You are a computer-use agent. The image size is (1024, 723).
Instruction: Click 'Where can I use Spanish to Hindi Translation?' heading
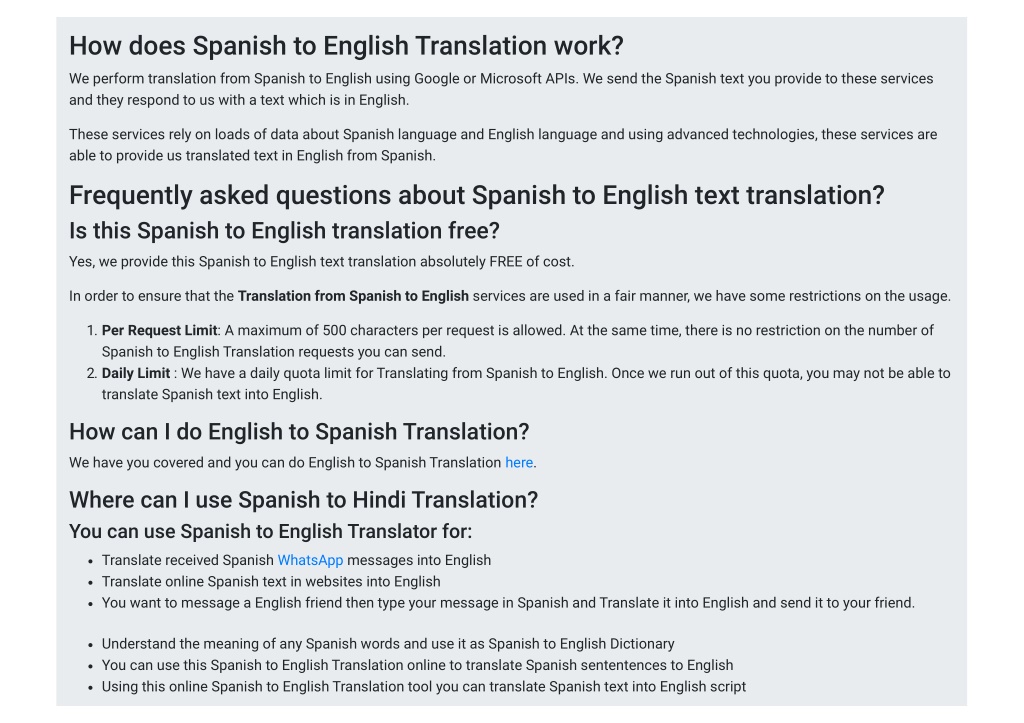pyautogui.click(x=304, y=500)
